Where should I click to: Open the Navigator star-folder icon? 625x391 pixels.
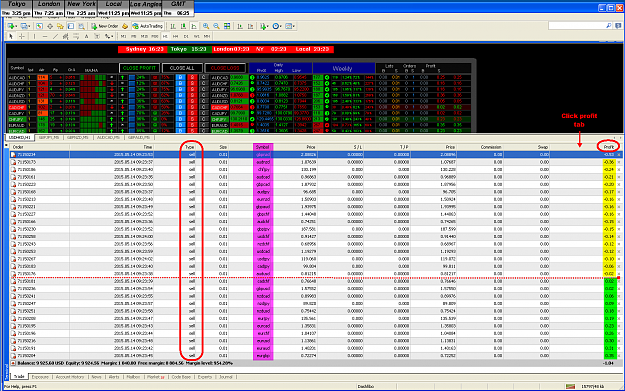click(60, 26)
